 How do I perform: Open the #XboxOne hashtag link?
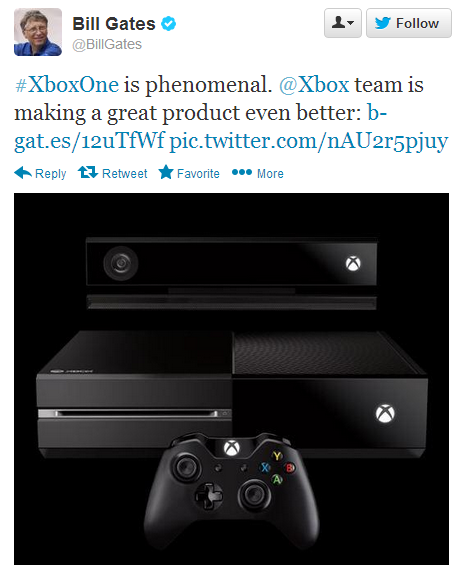click(67, 85)
